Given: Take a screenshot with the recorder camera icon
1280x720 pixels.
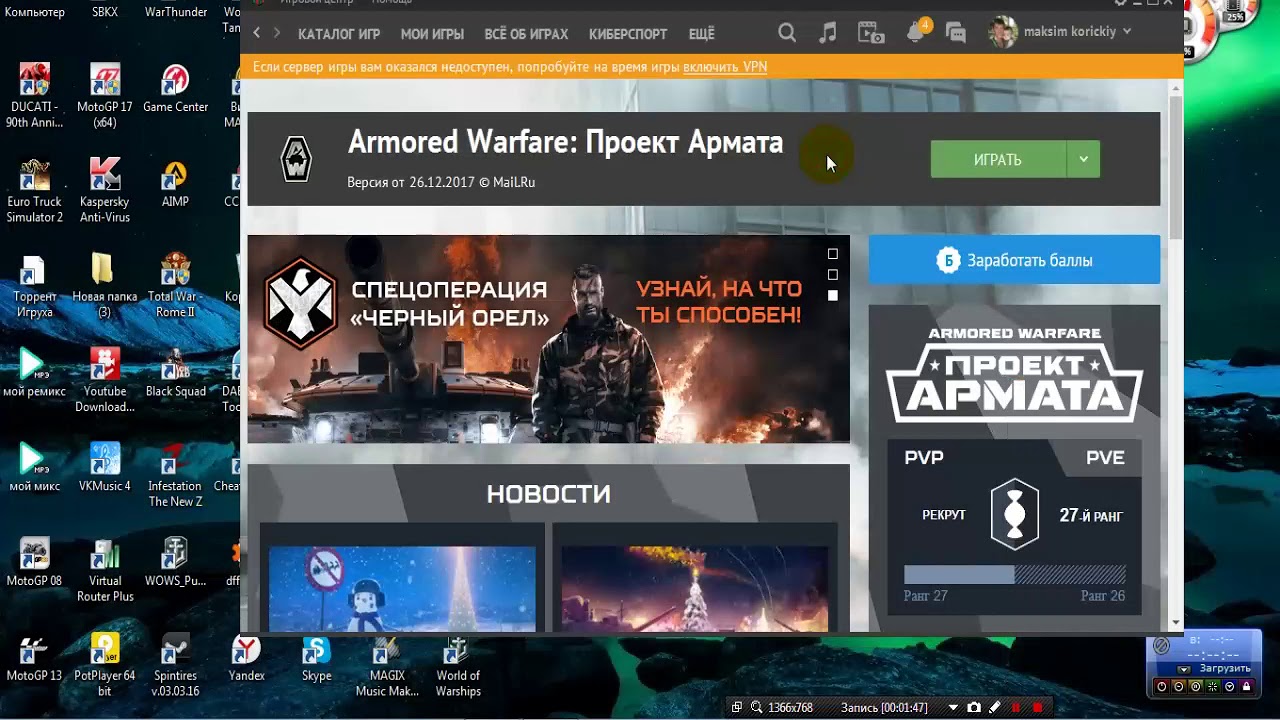Looking at the screenshot, I should [974, 707].
